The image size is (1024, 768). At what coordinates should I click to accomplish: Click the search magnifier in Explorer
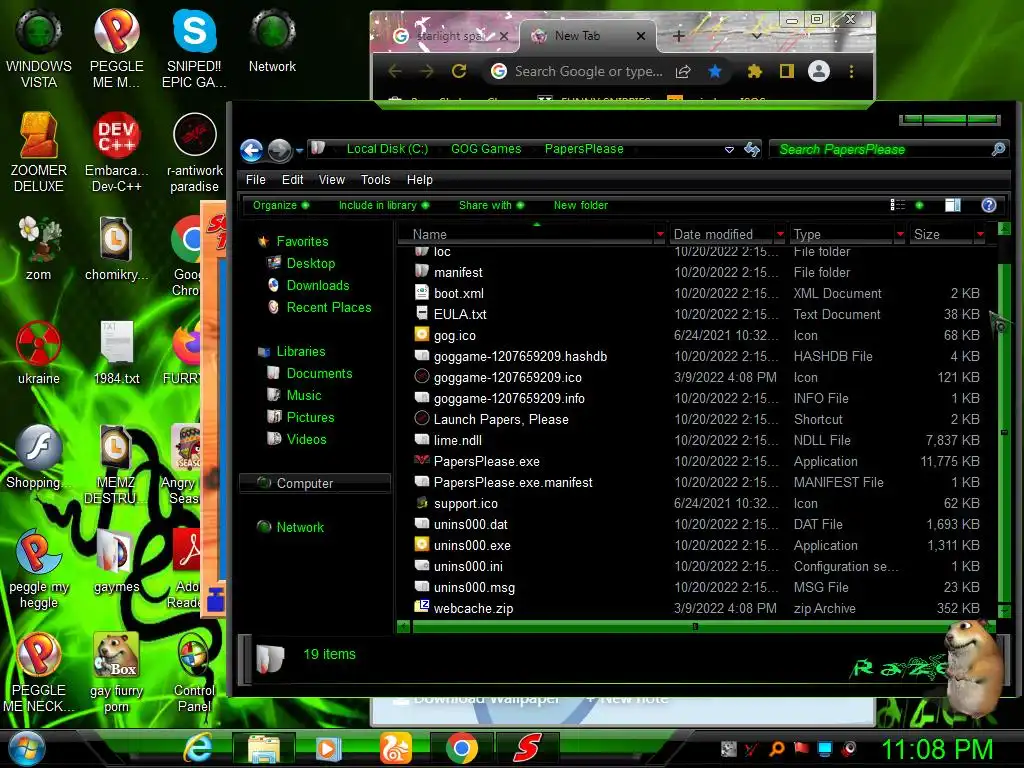coord(998,150)
